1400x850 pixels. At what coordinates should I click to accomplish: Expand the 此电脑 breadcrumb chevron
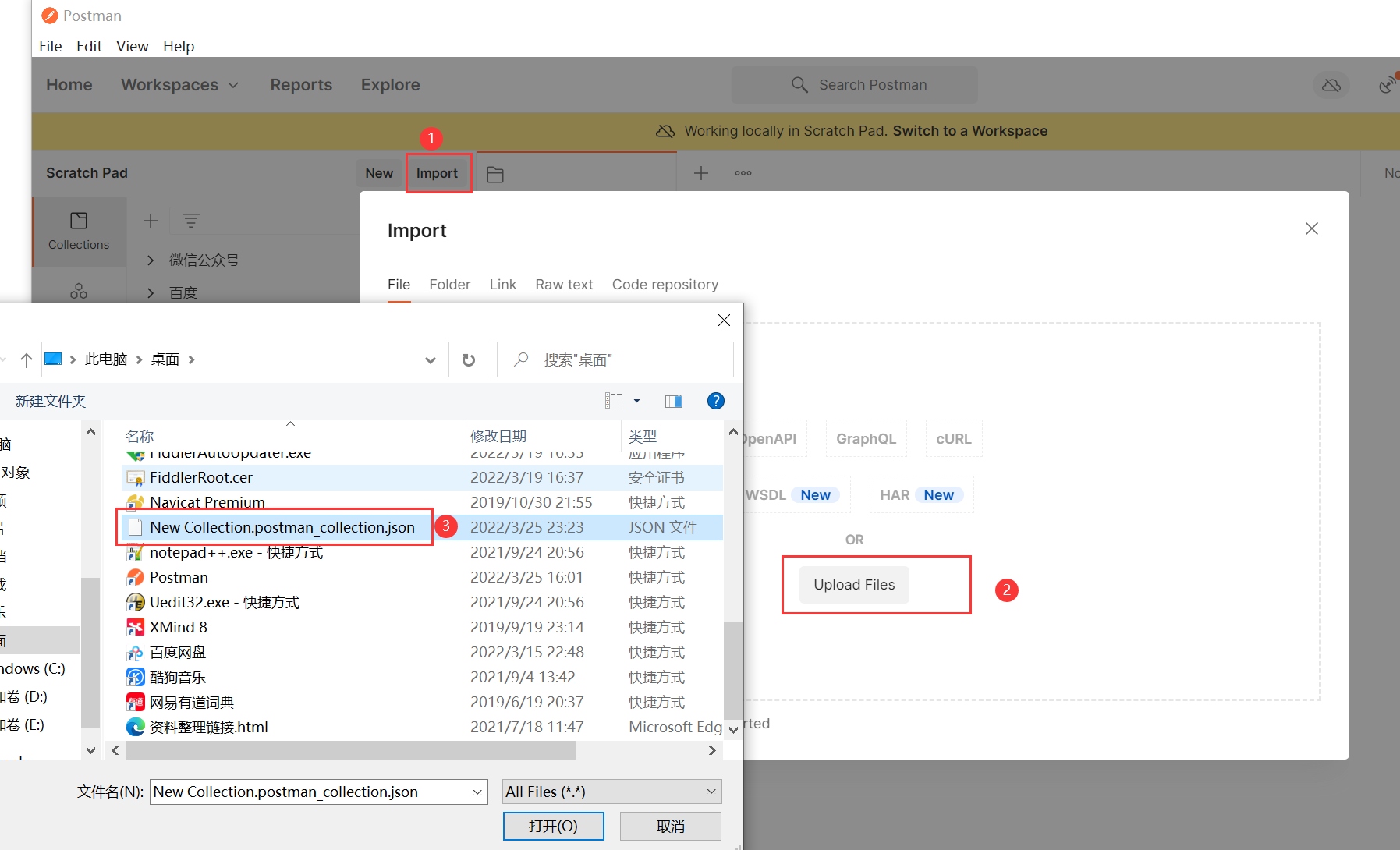pos(140,359)
